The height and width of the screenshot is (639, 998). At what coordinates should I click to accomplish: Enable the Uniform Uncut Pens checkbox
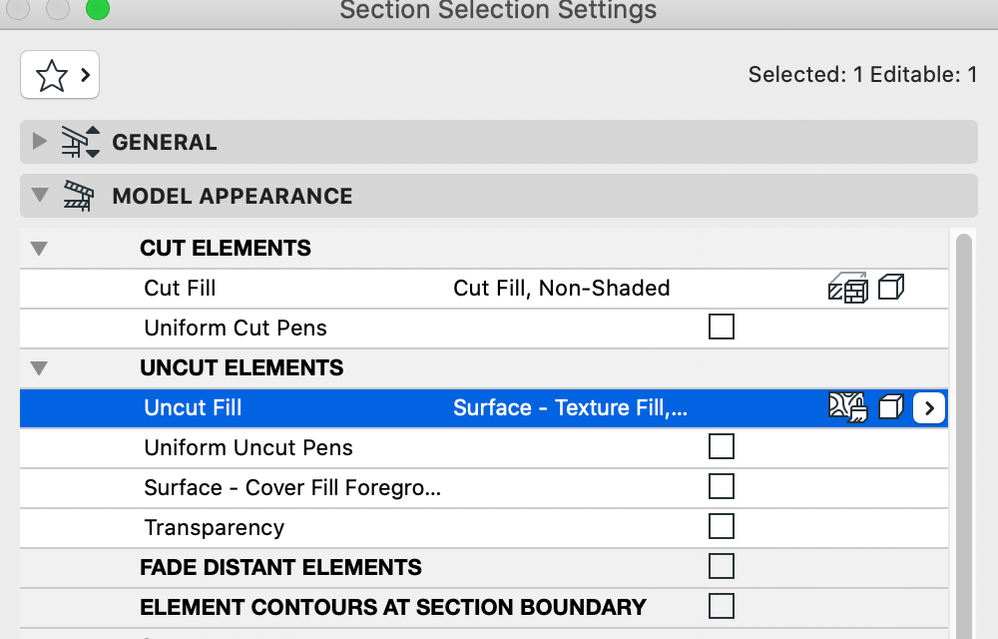721,447
